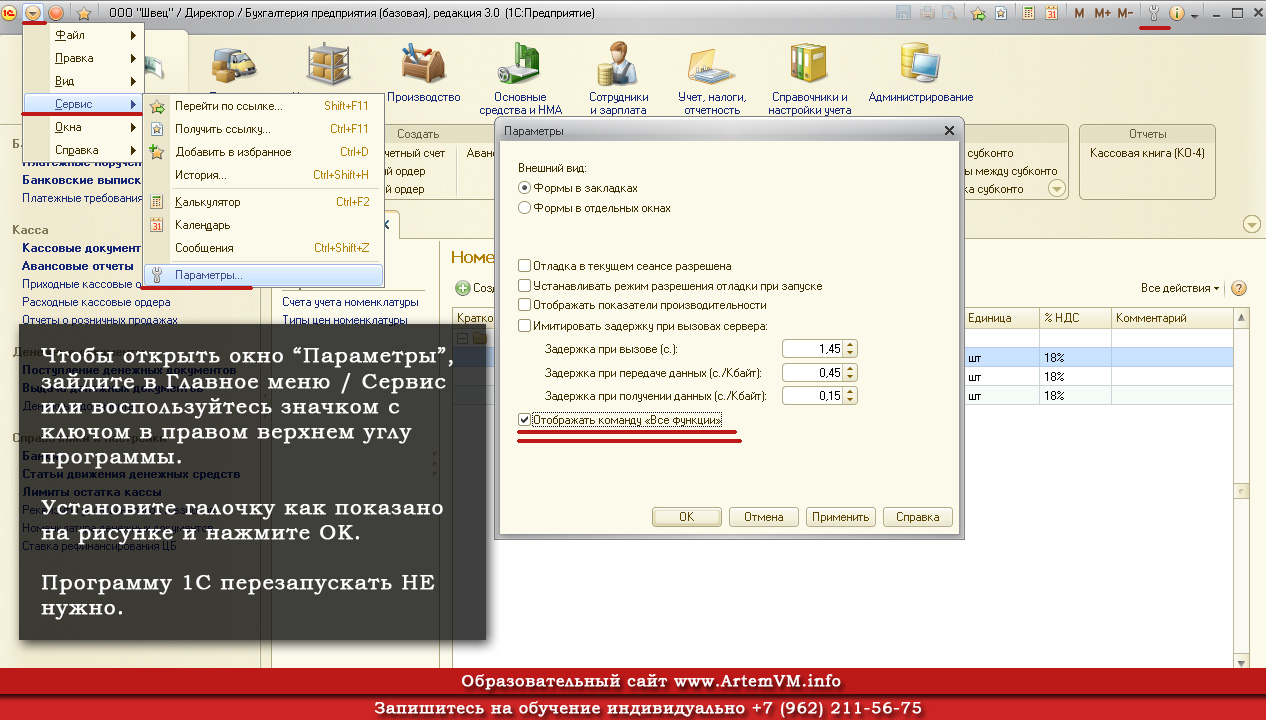Click Отмена in the Параметры dialog

(x=764, y=517)
